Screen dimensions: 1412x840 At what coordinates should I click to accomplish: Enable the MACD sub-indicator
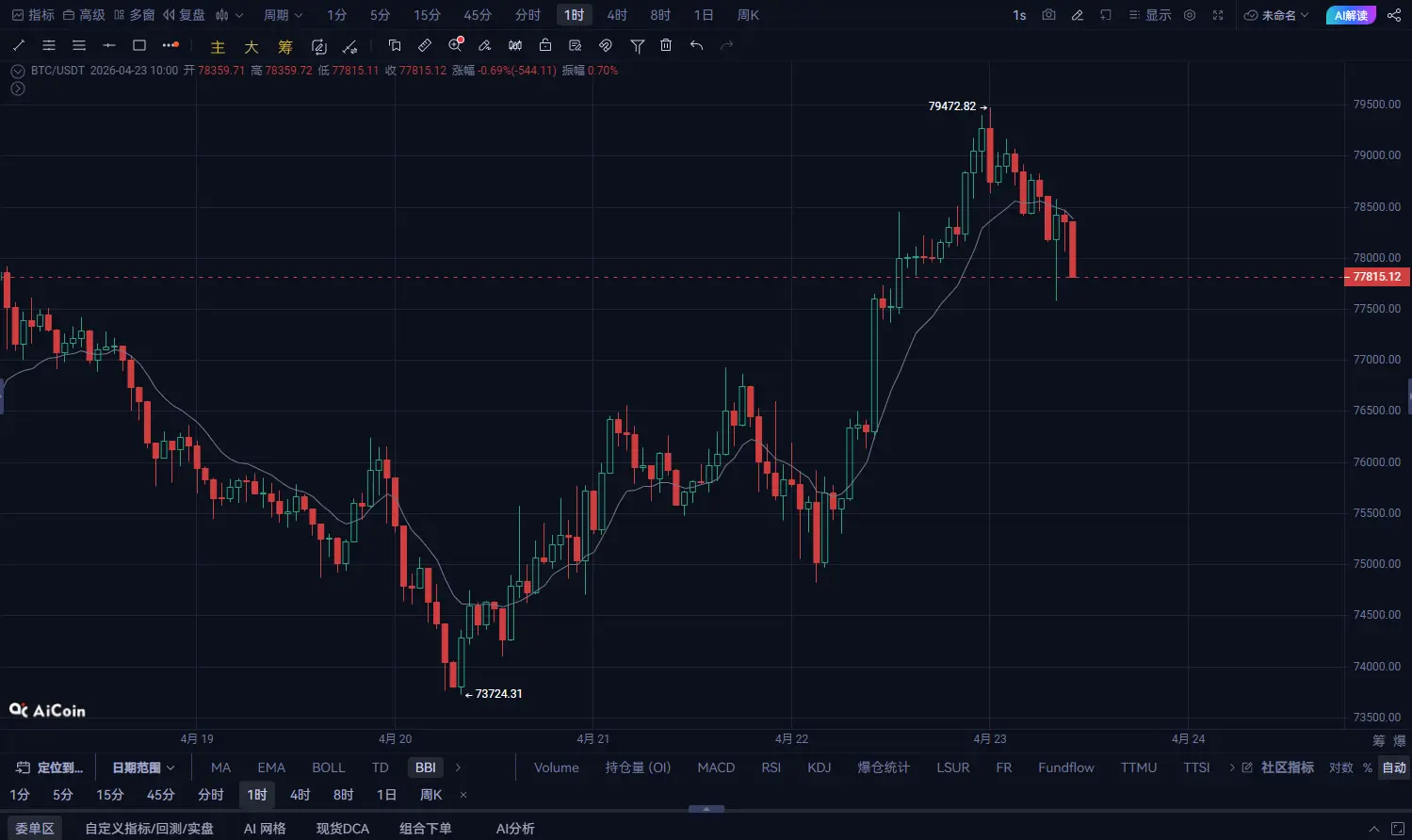coord(716,767)
